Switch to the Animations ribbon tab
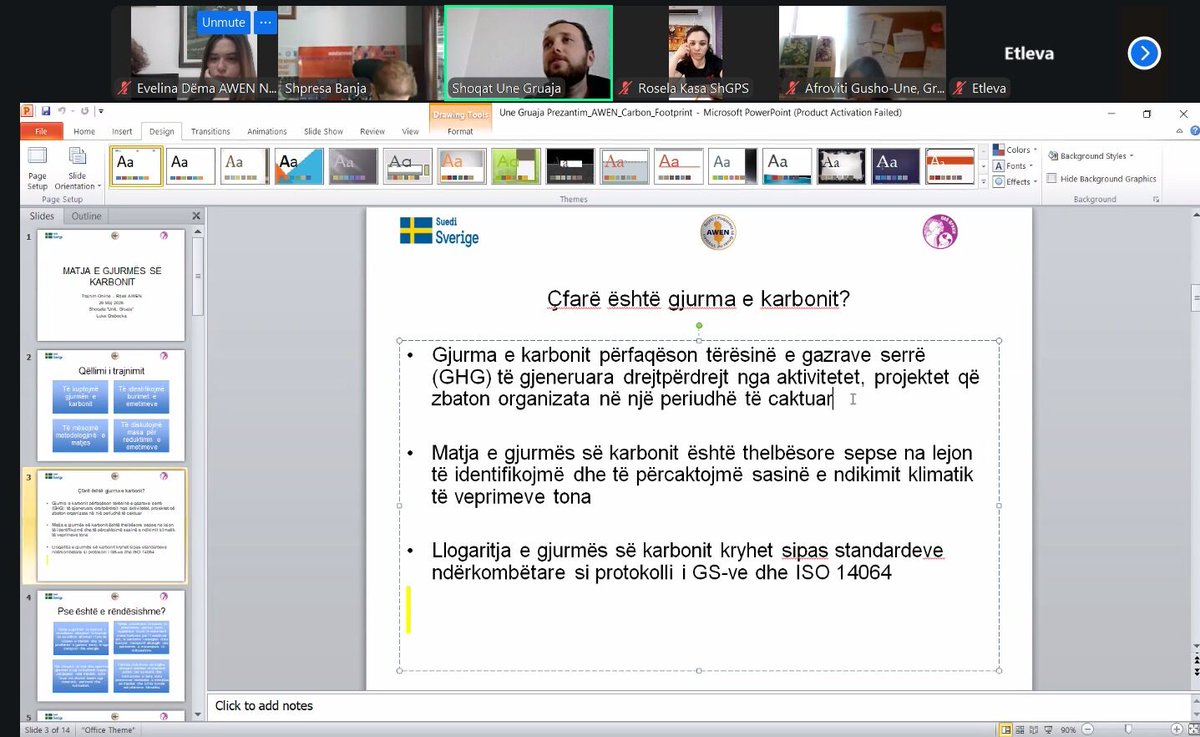This screenshot has height=737, width=1200. coord(267,131)
